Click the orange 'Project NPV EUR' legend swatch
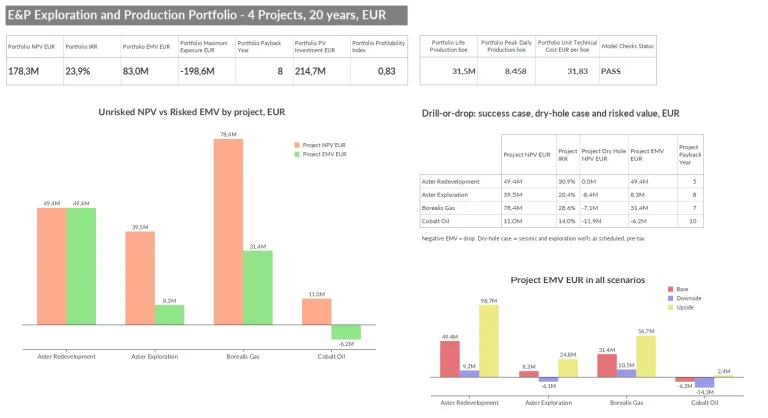The image size is (768, 418). [x=297, y=145]
